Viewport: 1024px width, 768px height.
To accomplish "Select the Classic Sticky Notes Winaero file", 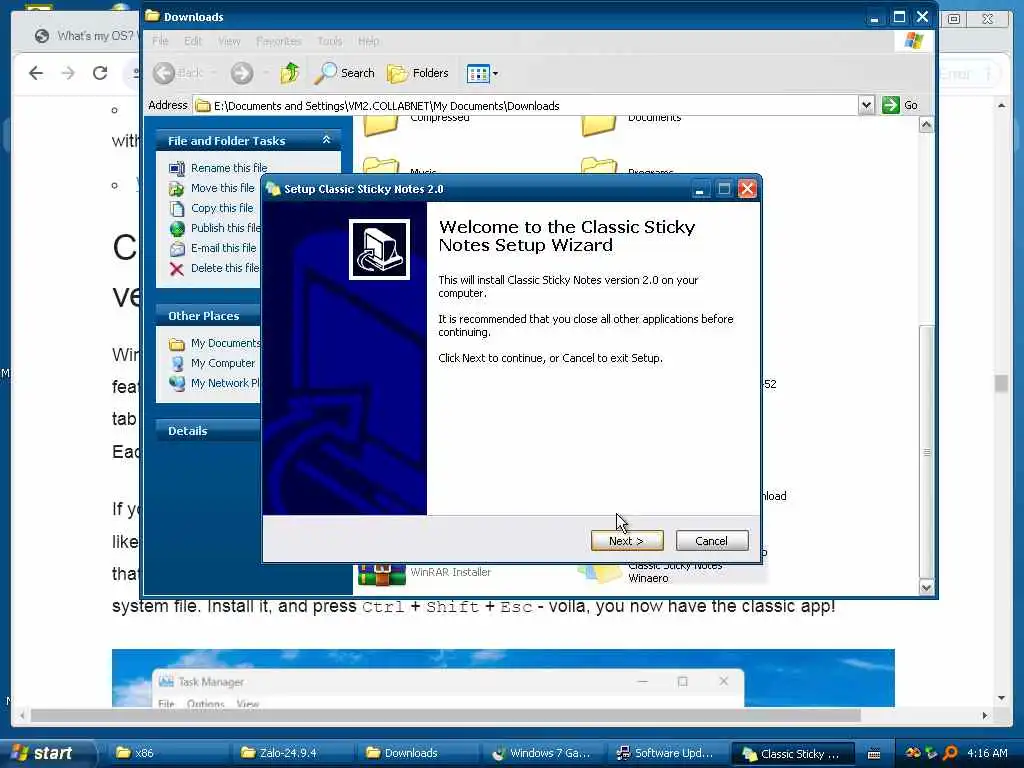I will (x=675, y=572).
